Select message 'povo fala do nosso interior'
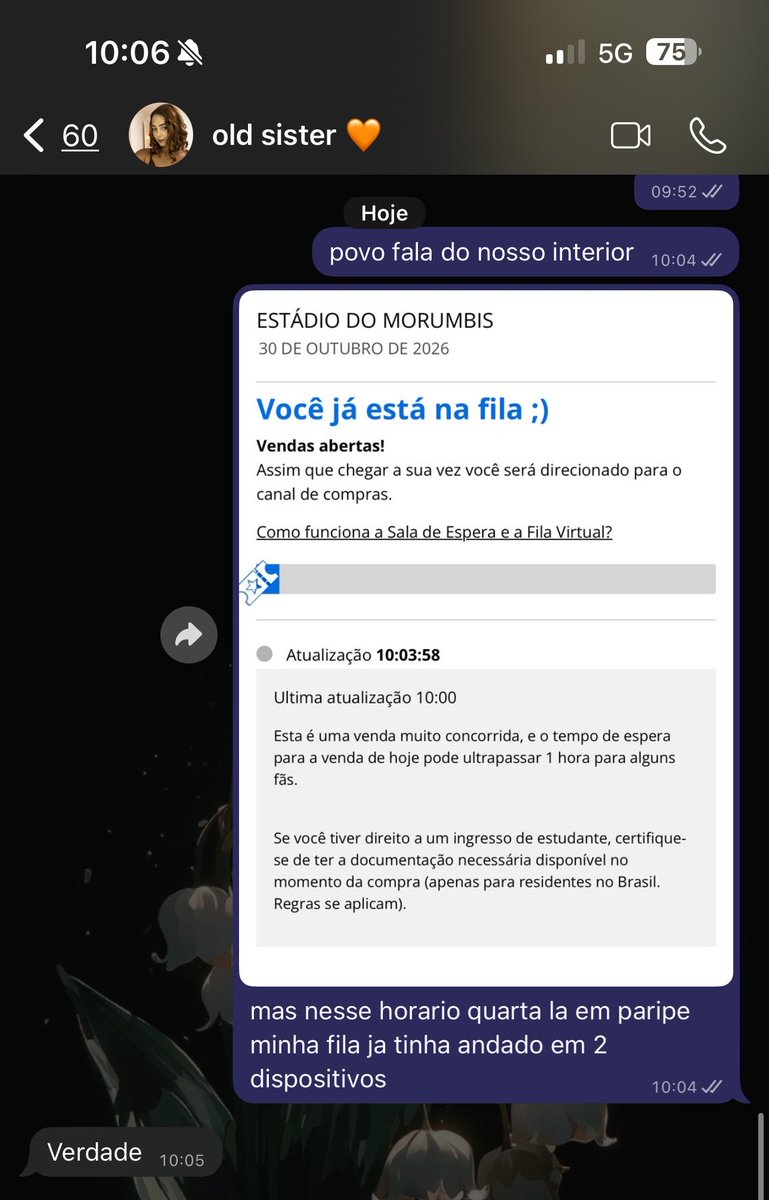769x1200 pixels. (526, 252)
